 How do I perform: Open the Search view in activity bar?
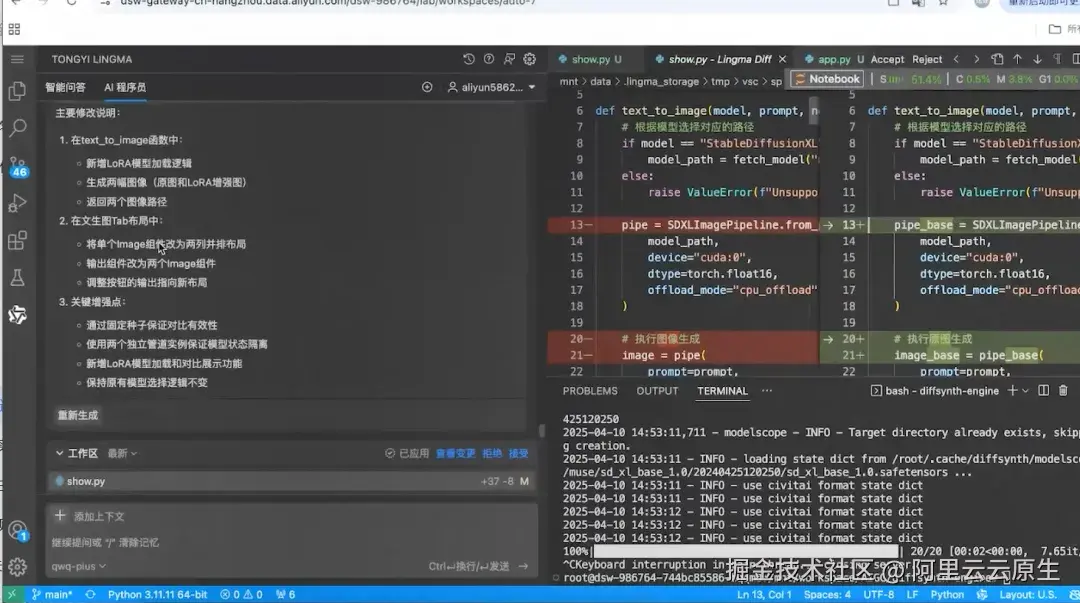tap(17, 127)
